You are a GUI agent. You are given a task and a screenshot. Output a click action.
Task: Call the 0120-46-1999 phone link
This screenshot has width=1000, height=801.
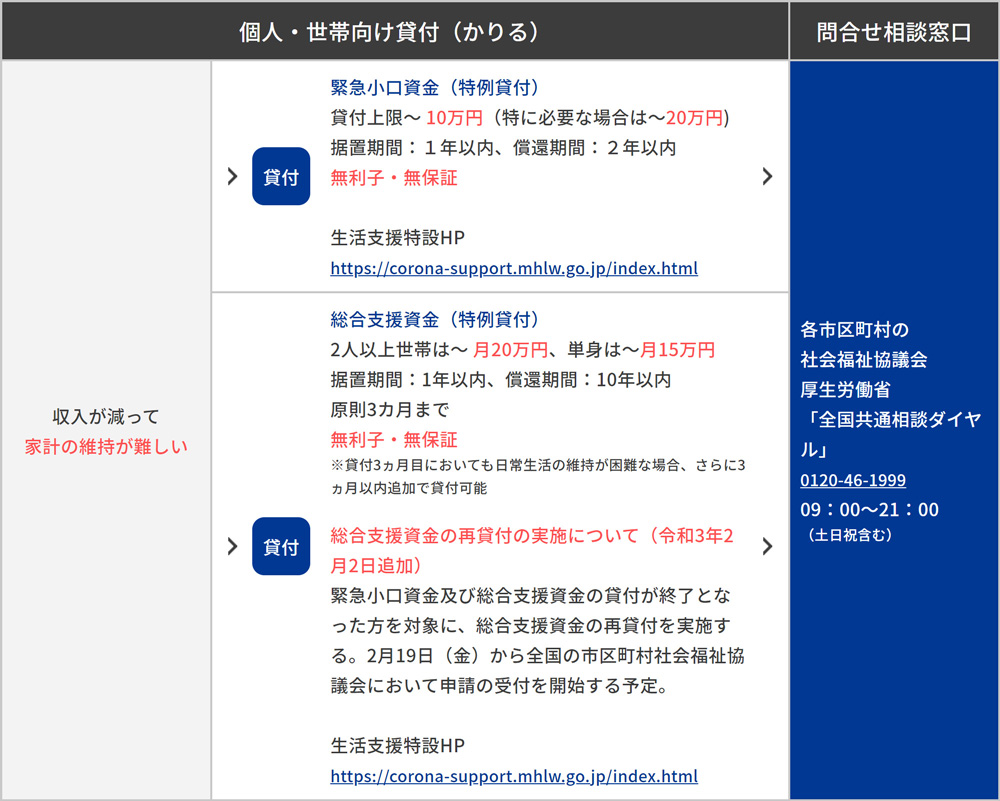point(853,480)
